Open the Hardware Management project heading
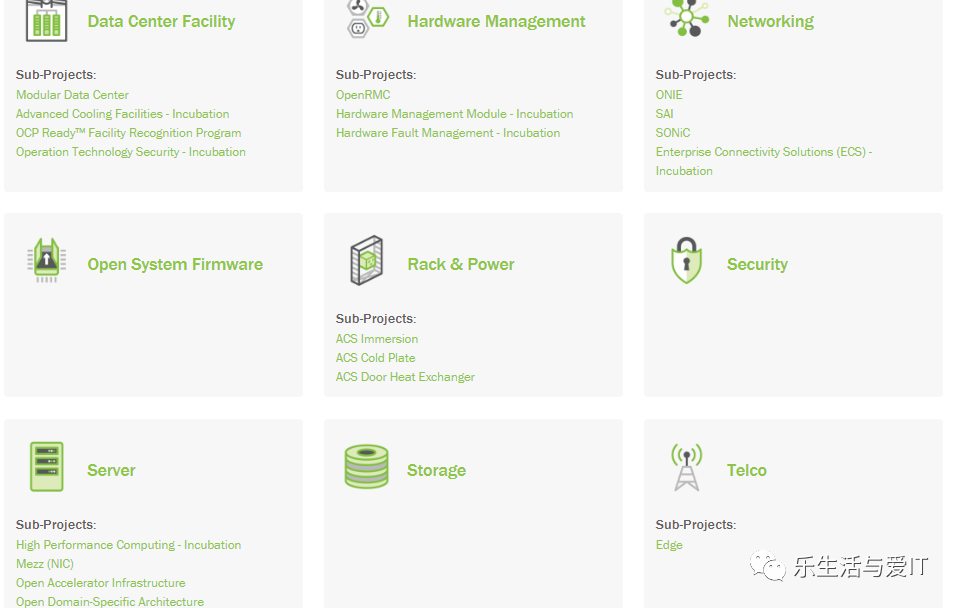The height and width of the screenshot is (608, 959). coord(496,21)
